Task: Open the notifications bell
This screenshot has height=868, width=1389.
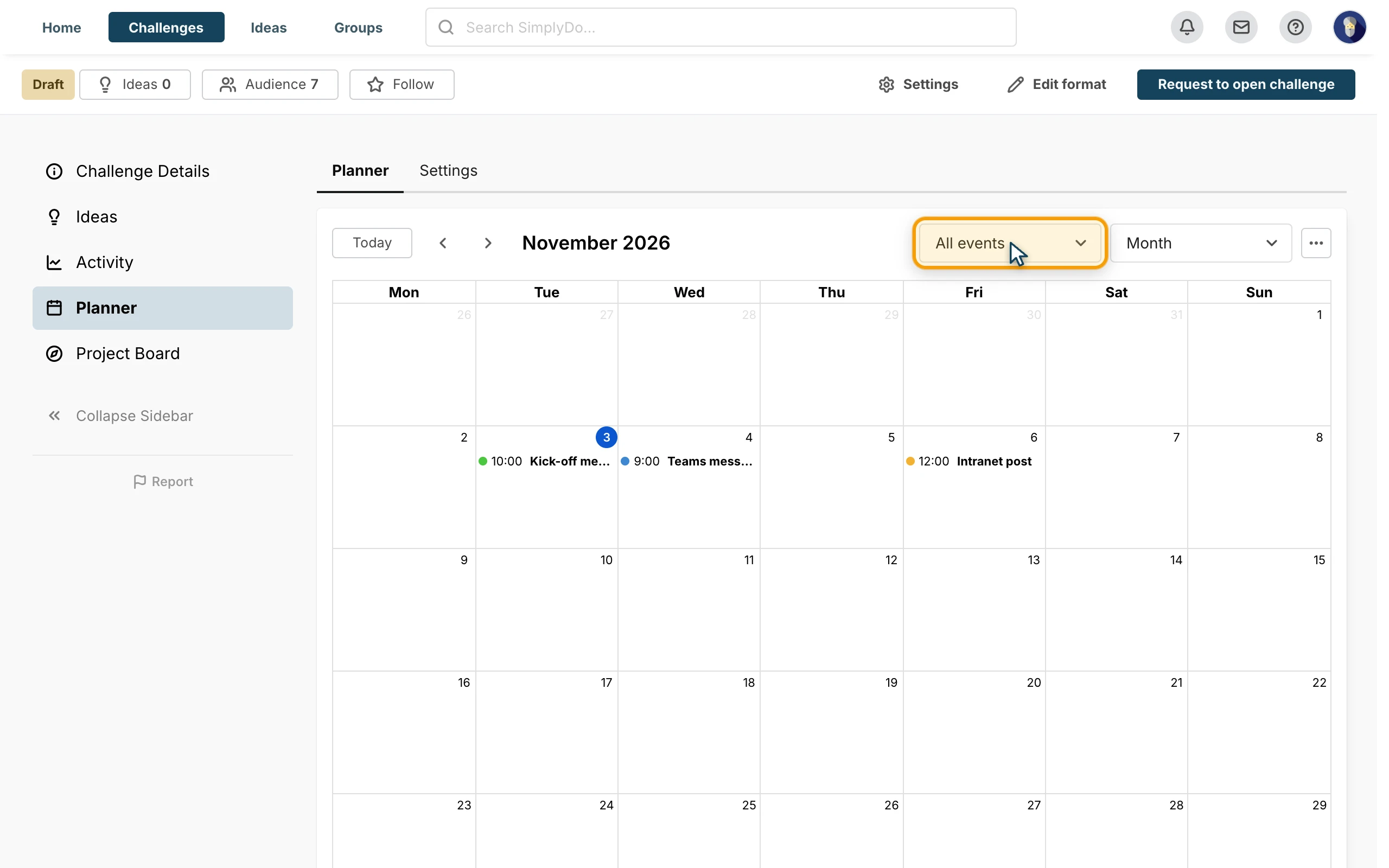Action: 1187,27
